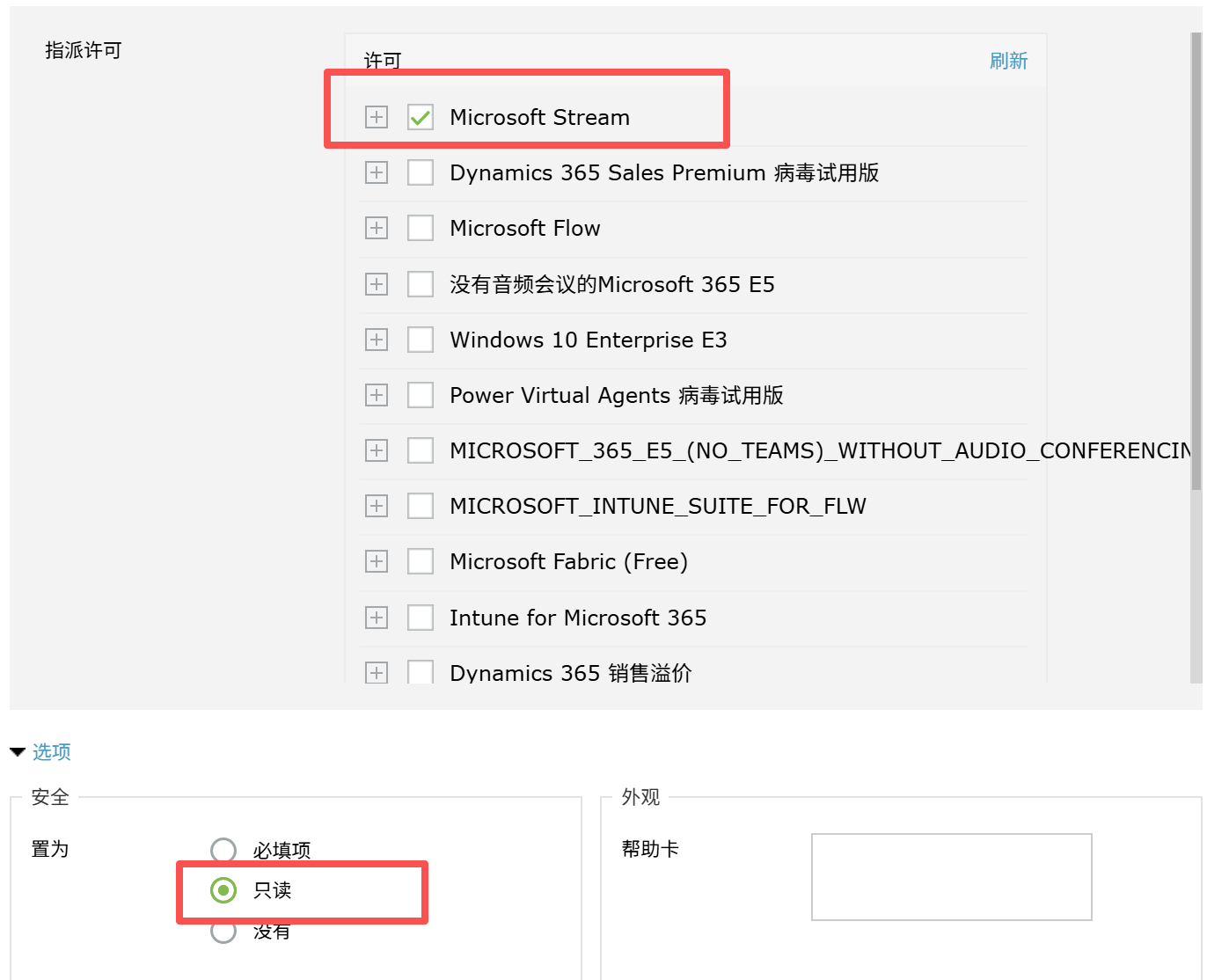This screenshot has height=980, width=1207.
Task: Expand 没有音频会议的Microsoft 365 E5 row
Action: click(377, 284)
